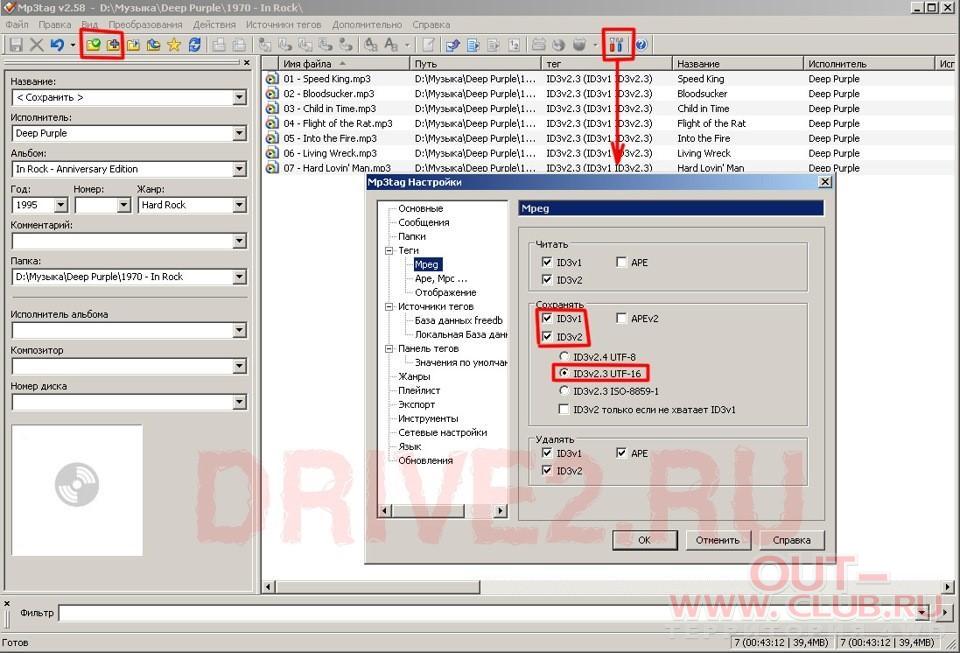Click the file icon beside 05 - Into the Fire.mp3

coord(272,138)
